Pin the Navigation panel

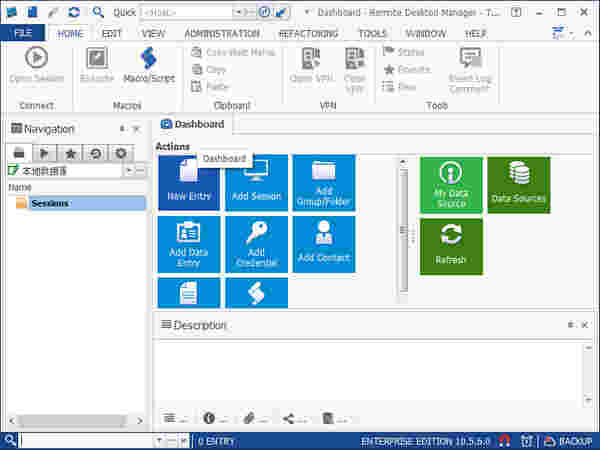pyautogui.click(x=122, y=129)
